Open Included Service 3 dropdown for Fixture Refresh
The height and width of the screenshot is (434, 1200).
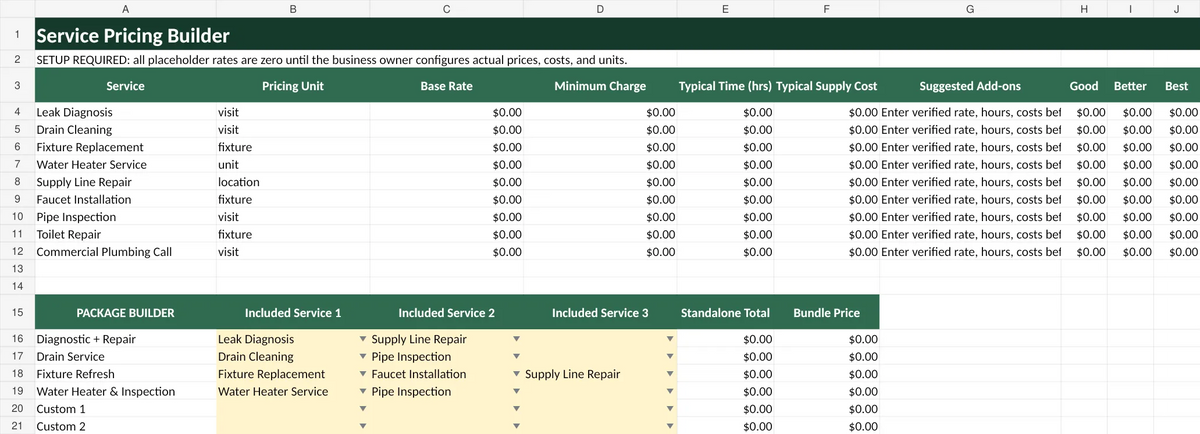pos(670,374)
